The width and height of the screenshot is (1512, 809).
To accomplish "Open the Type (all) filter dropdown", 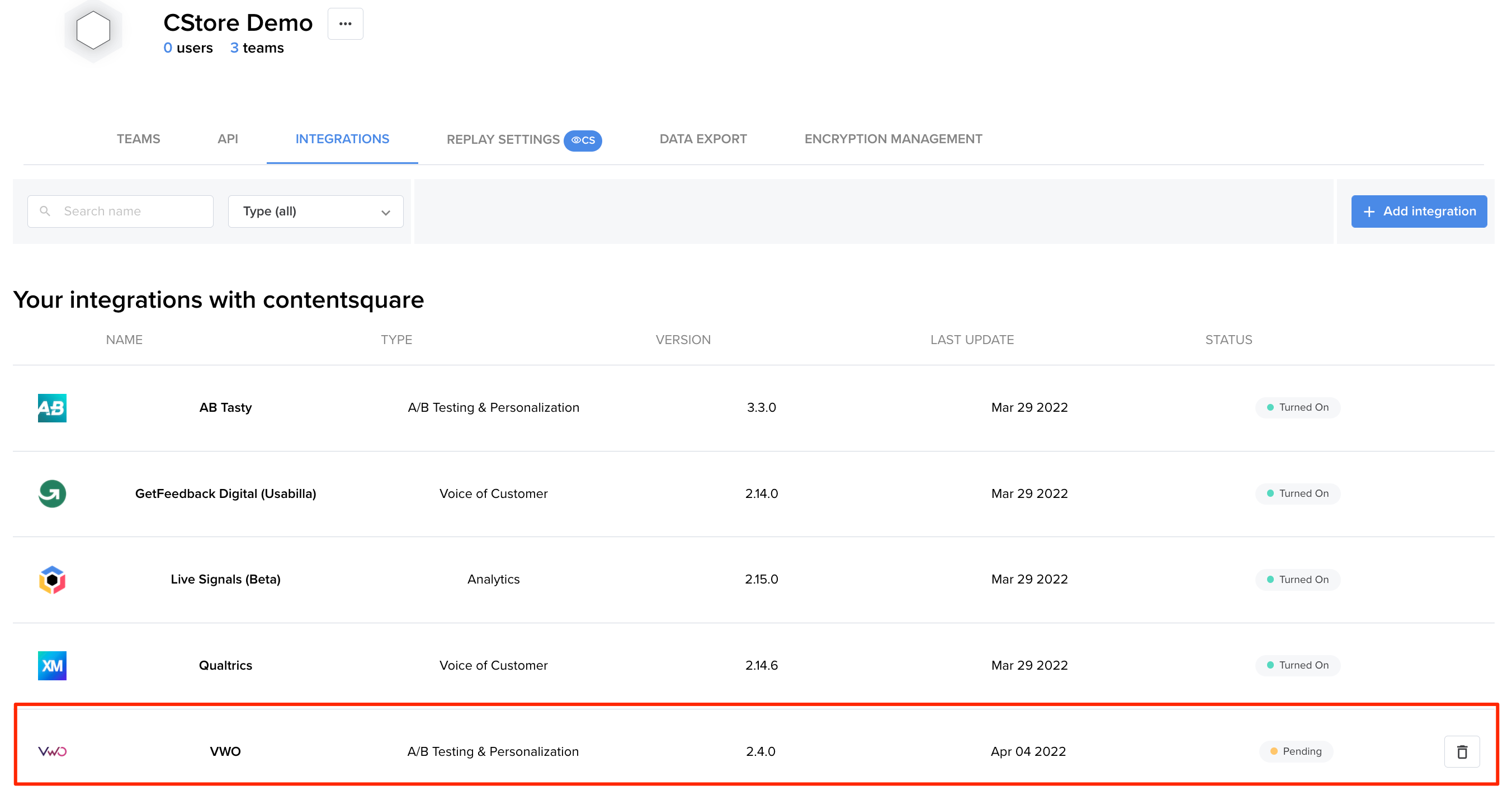I will click(x=316, y=211).
